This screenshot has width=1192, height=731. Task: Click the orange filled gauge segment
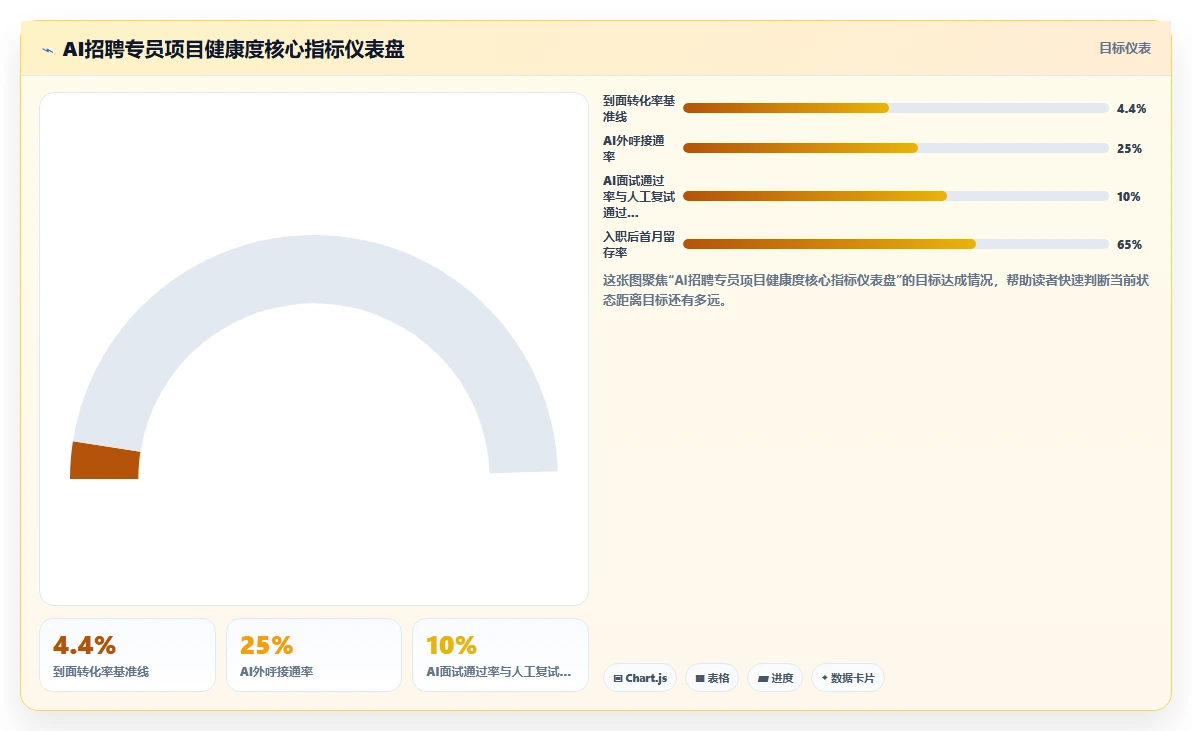point(105,461)
